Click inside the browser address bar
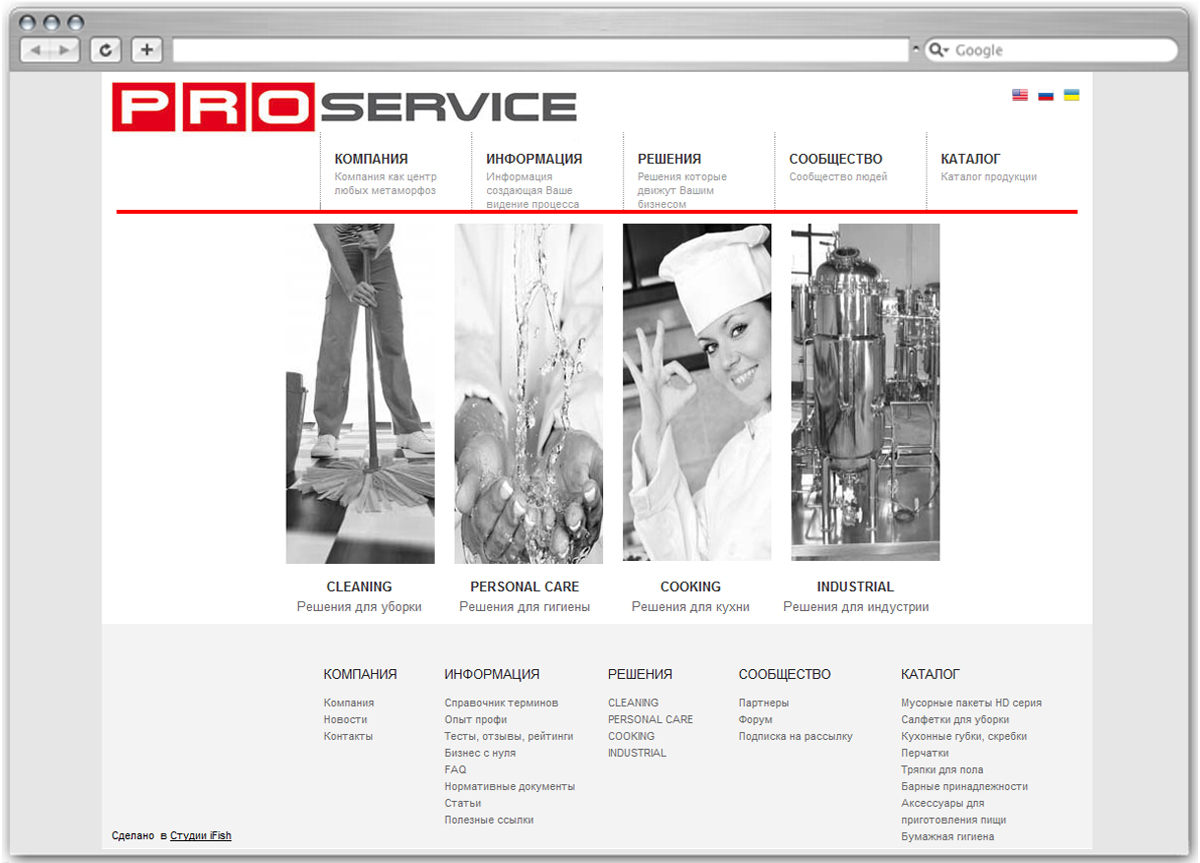Viewport: 1200px width, 863px height. click(x=540, y=48)
